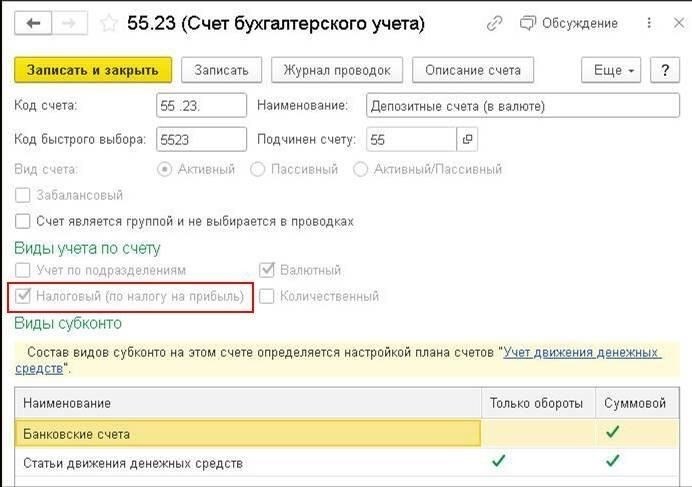Click the Наименование column header
The height and width of the screenshot is (487, 692).
tap(248, 403)
